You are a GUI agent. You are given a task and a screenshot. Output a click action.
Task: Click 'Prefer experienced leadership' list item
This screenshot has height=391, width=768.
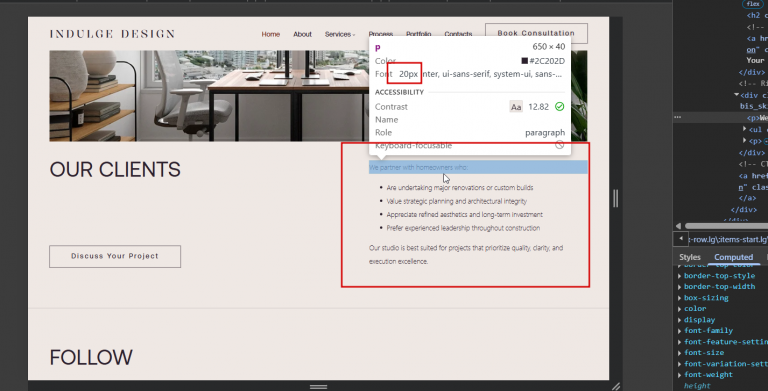(463, 228)
